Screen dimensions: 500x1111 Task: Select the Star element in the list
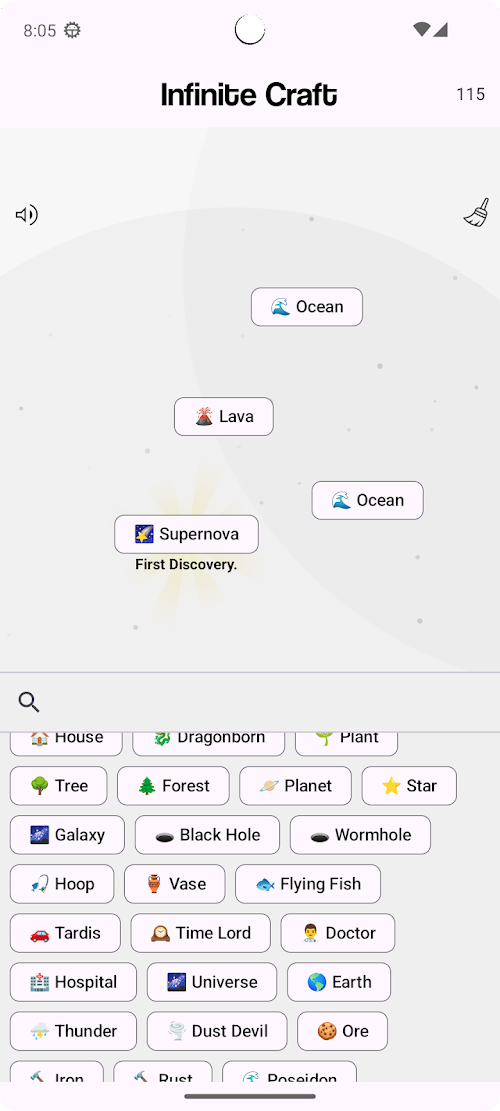click(x=409, y=786)
